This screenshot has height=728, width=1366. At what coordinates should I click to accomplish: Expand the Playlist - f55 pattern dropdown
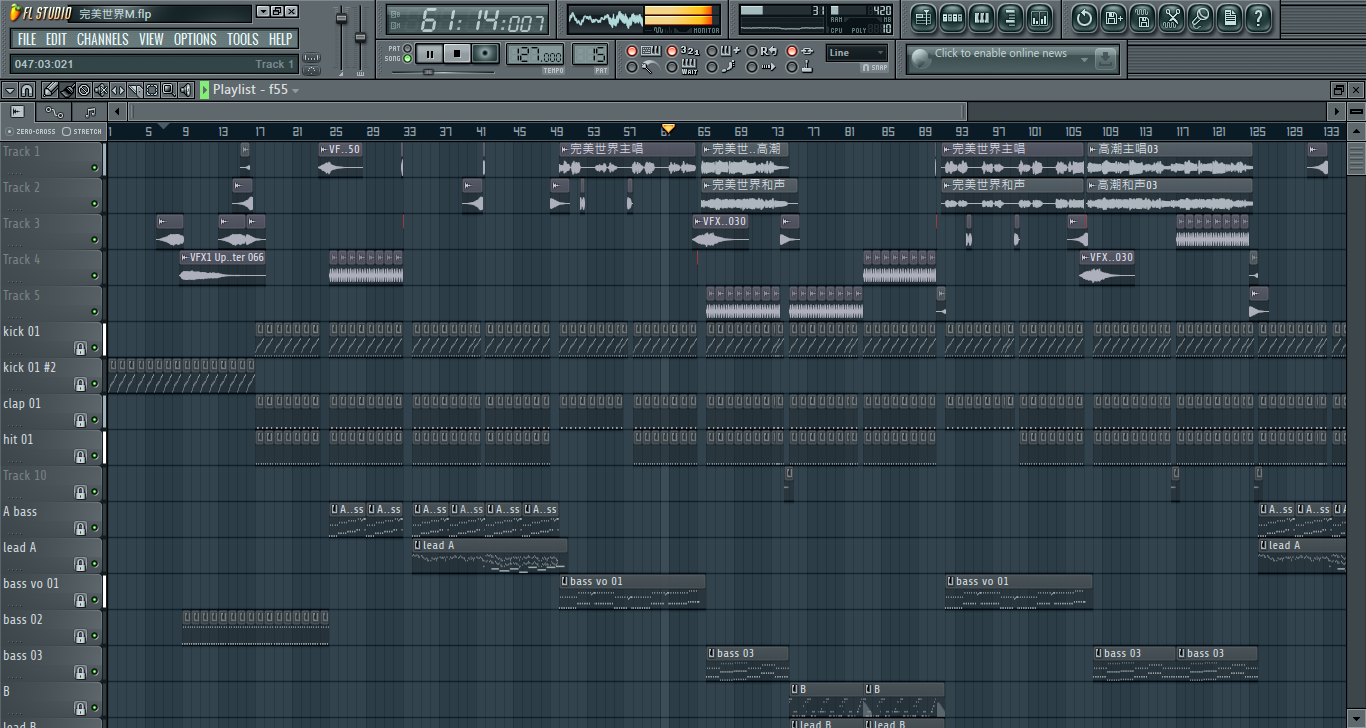click(295, 90)
